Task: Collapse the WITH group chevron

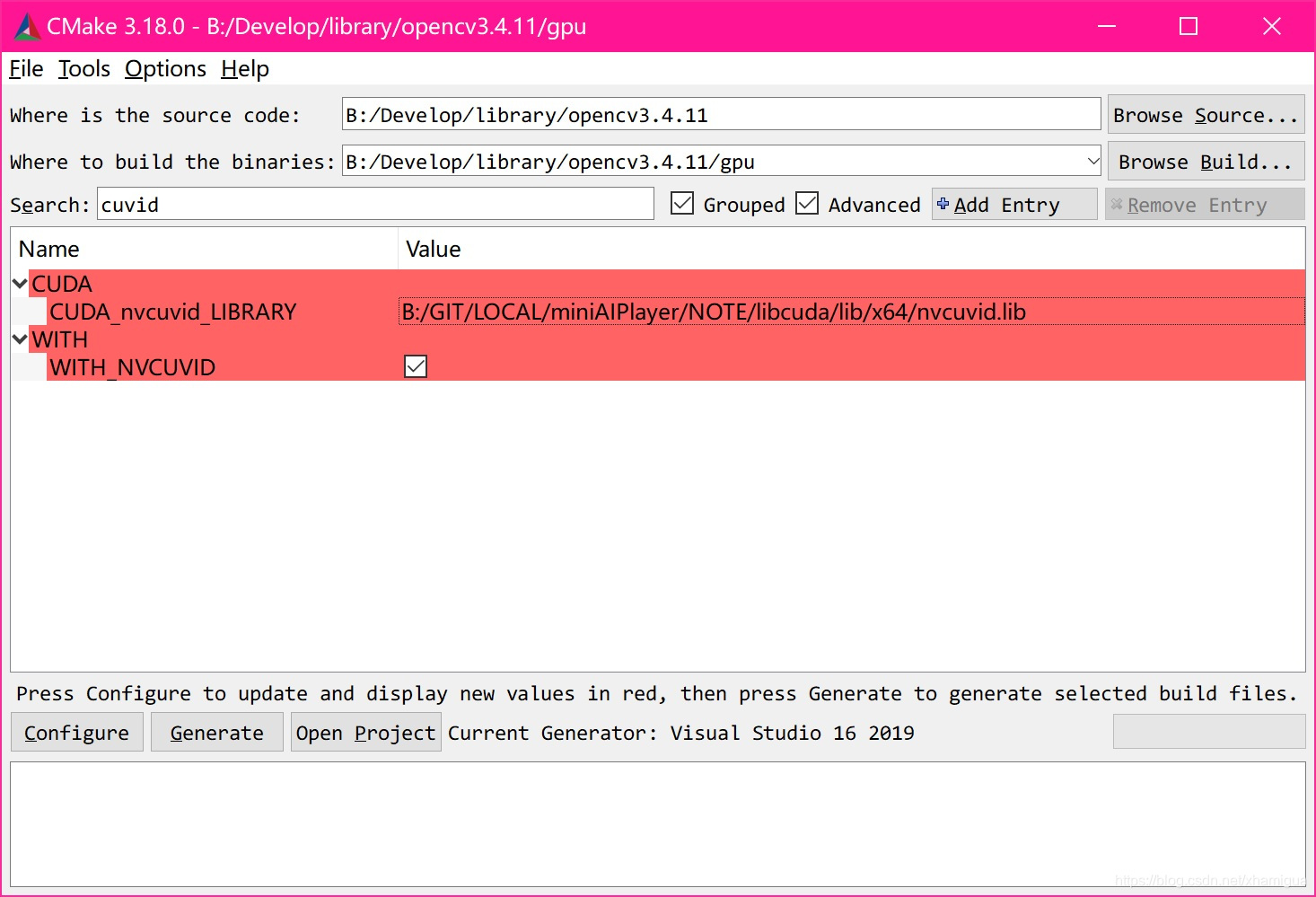Action: pos(20,339)
